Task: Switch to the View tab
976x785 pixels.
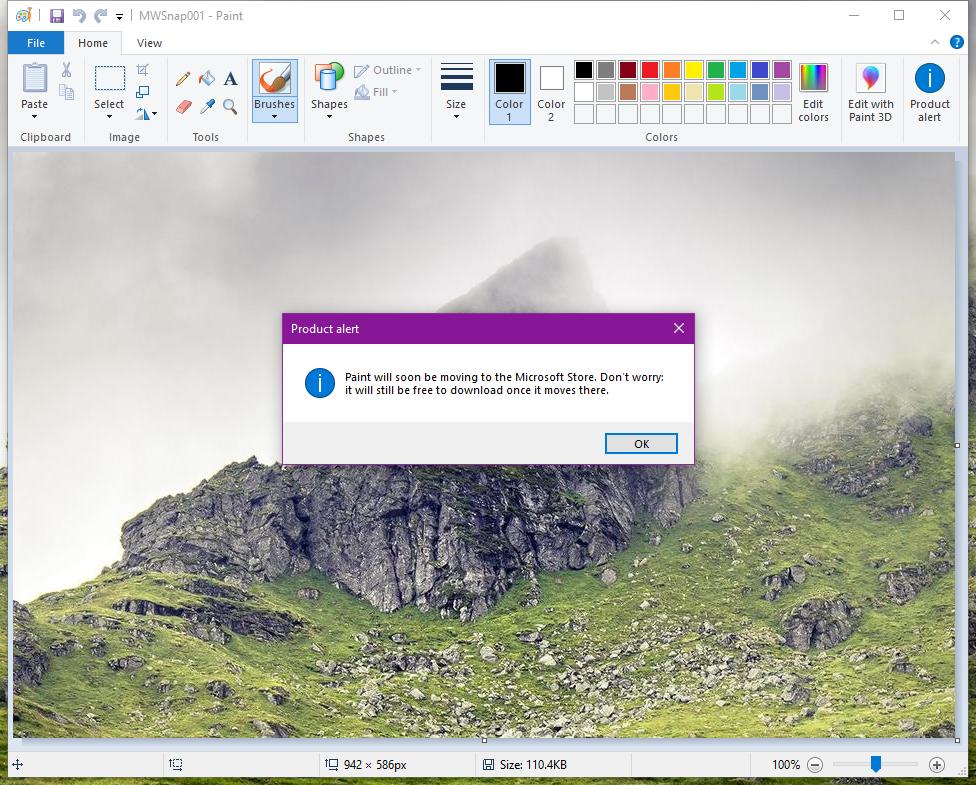Action: pyautogui.click(x=149, y=43)
